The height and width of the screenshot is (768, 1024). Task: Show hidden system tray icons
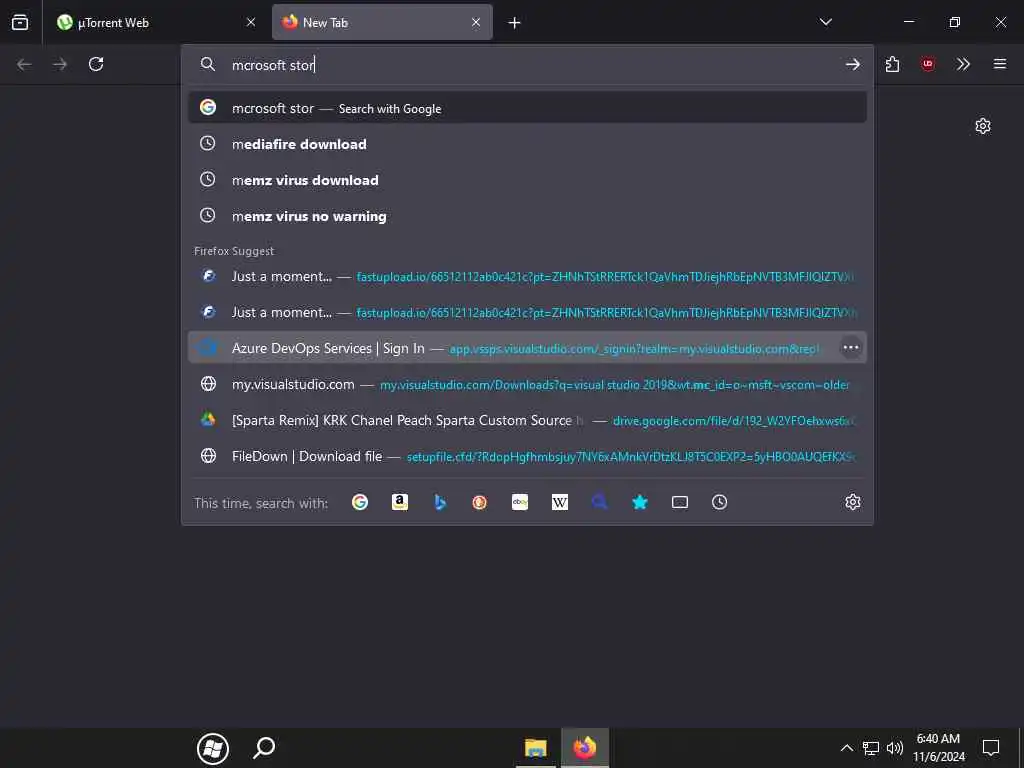(846, 748)
